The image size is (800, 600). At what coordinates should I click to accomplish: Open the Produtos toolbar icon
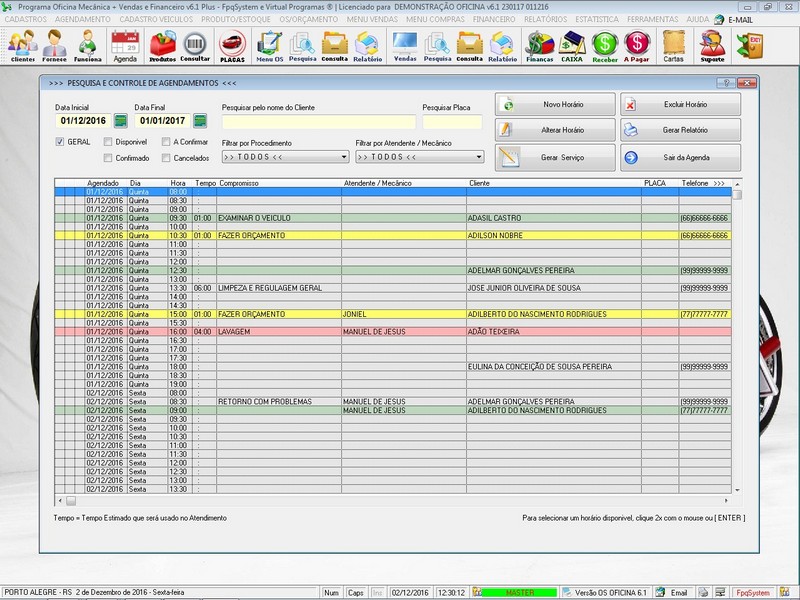161,45
